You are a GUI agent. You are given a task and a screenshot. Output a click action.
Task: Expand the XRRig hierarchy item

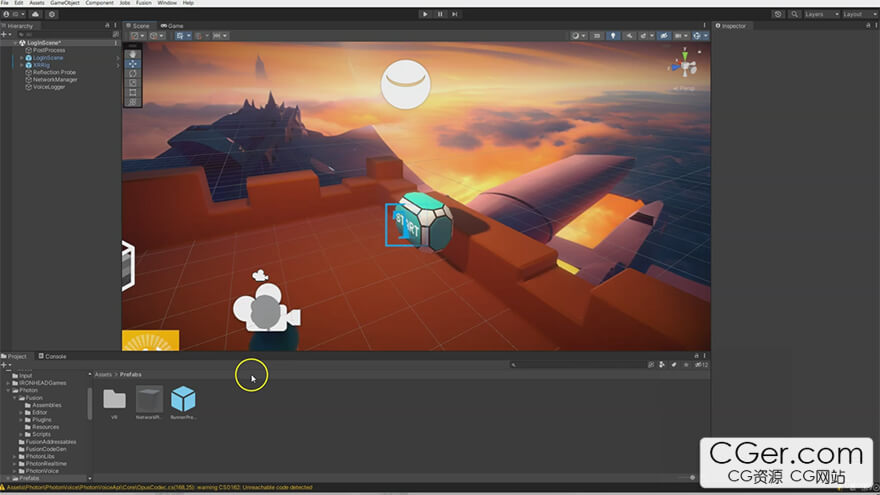click(21, 65)
